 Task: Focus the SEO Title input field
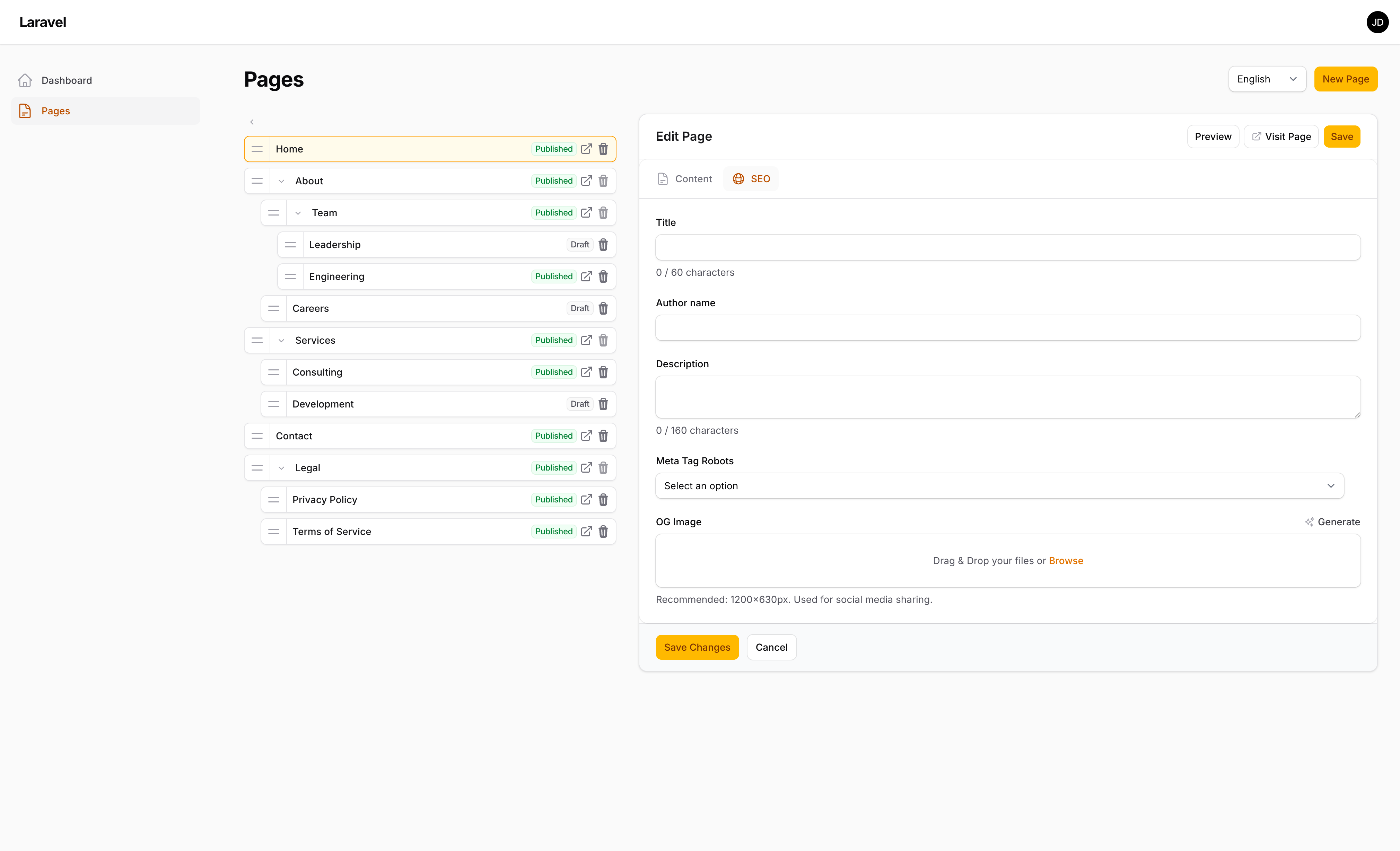pos(1007,247)
